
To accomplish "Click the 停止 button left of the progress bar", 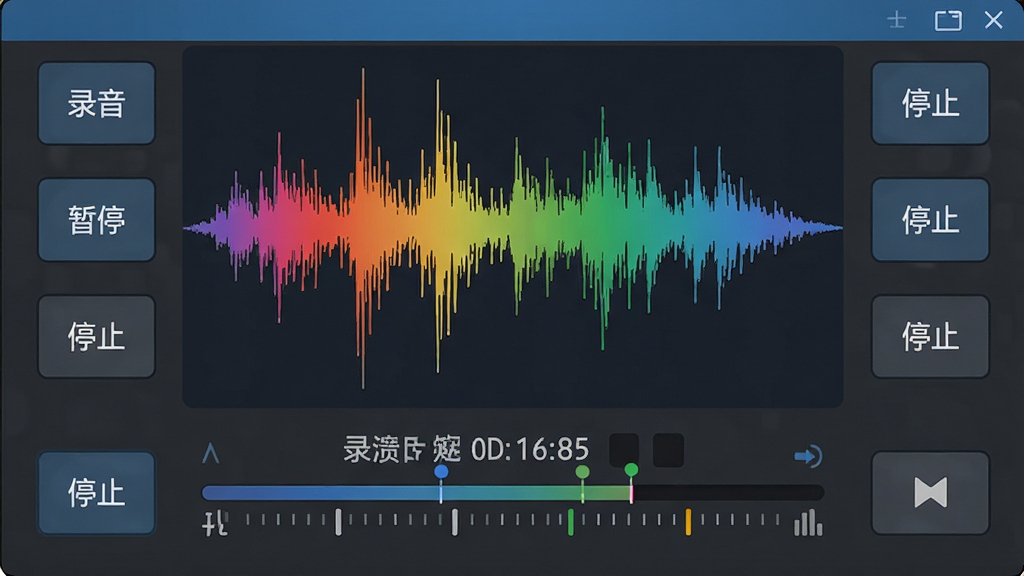I will pos(97,492).
